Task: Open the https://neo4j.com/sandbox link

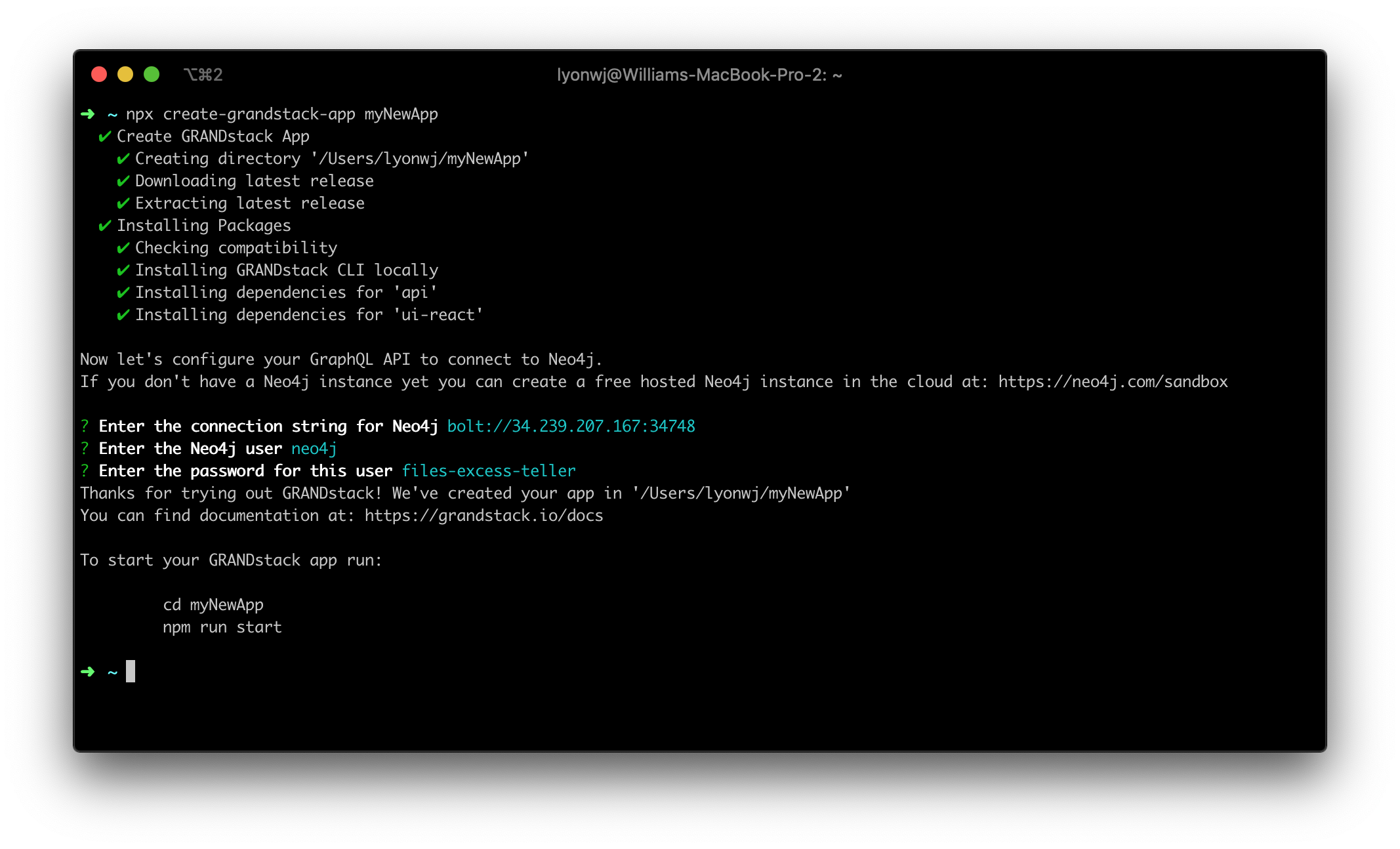Action: click(x=1113, y=382)
